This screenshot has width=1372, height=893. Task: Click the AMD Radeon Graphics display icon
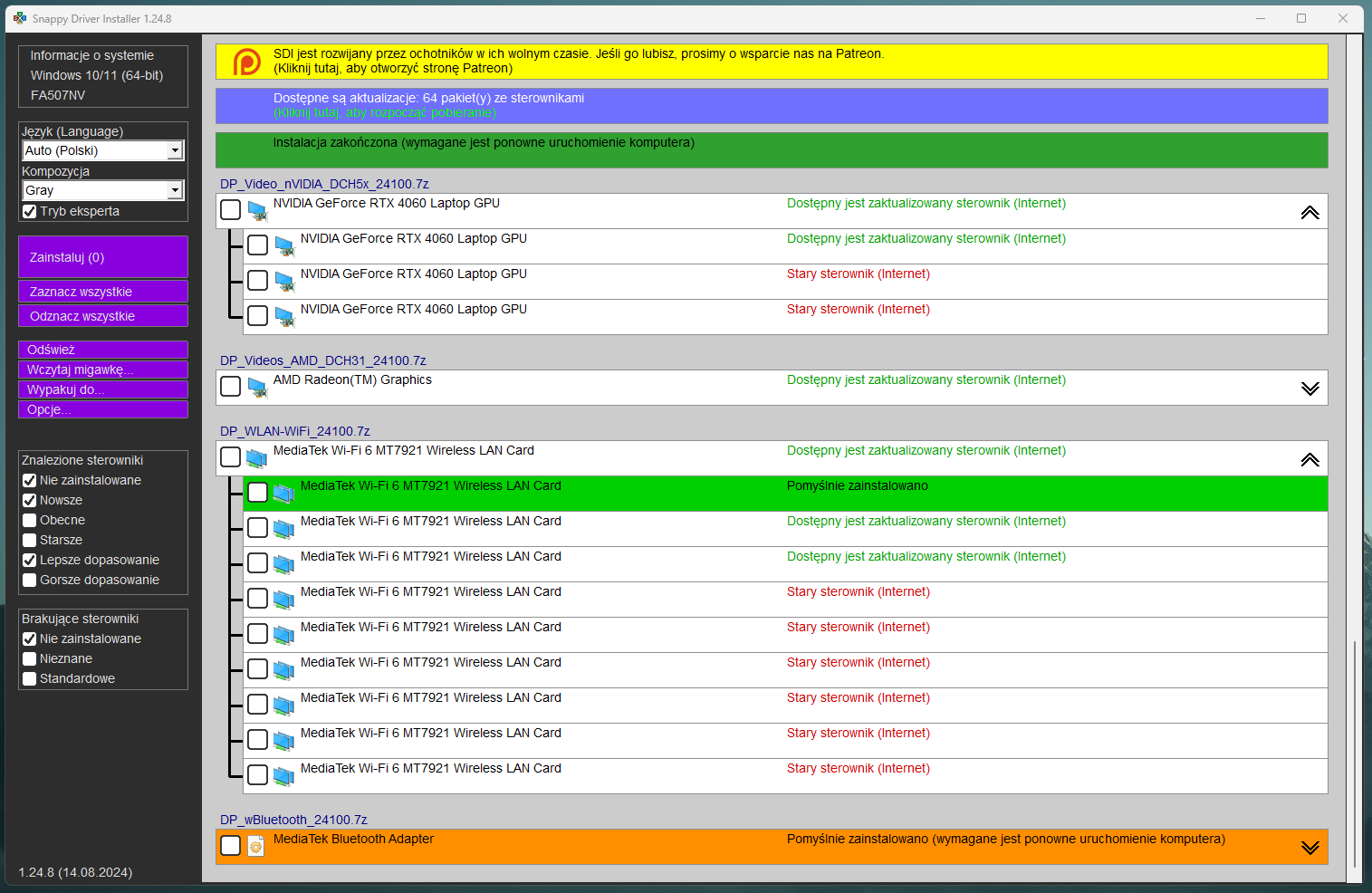(257, 388)
